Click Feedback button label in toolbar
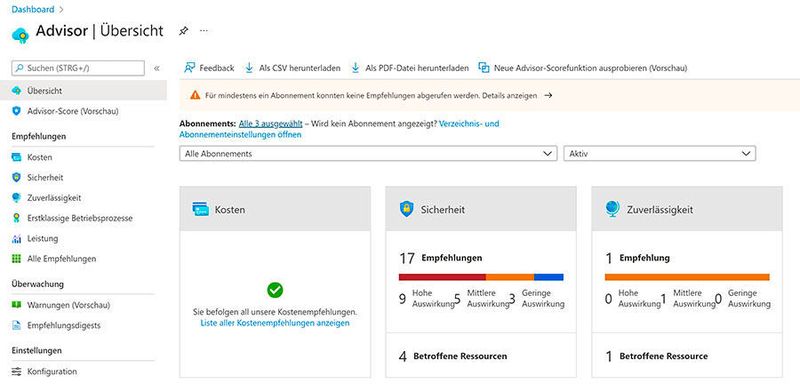 pos(217,68)
